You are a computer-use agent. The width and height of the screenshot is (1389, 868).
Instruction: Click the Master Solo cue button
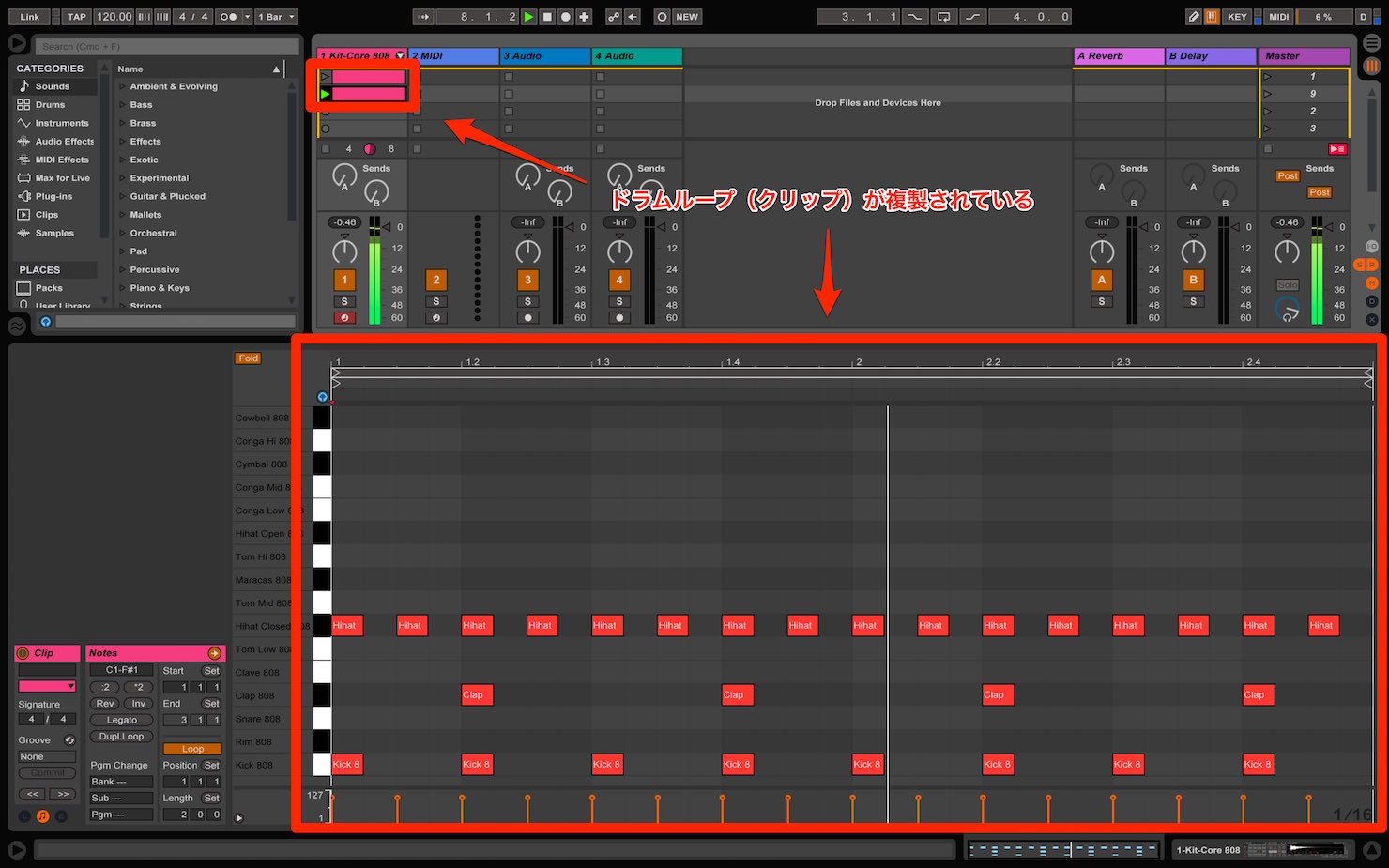tap(1287, 285)
